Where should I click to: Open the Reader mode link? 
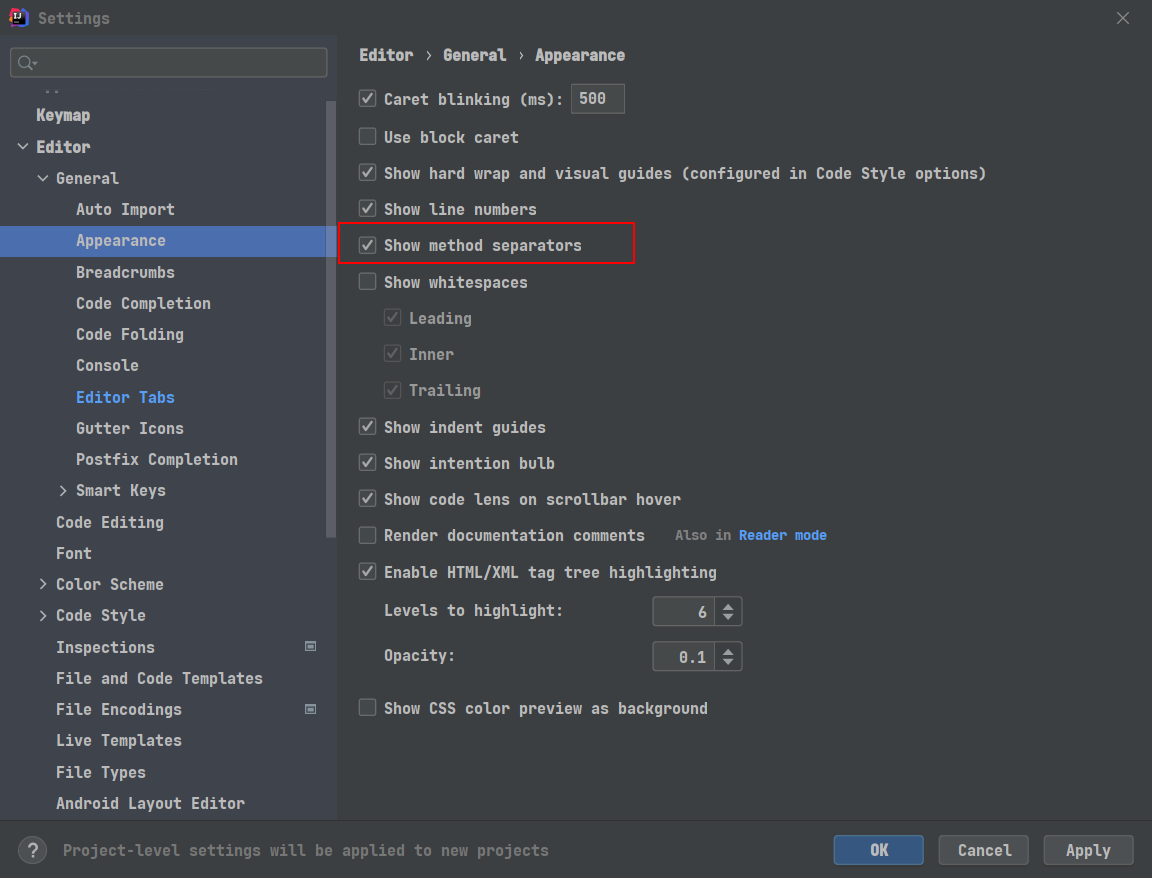(x=782, y=536)
